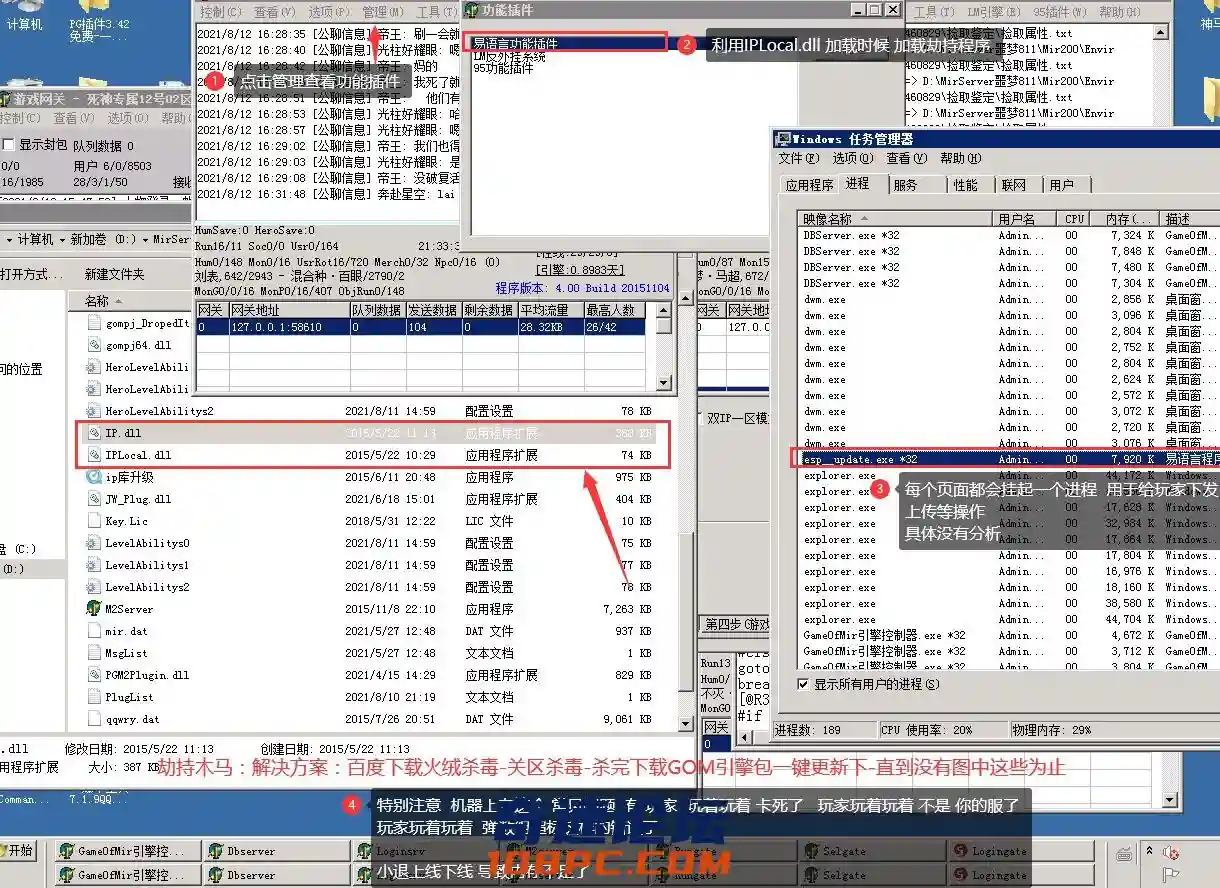Viewport: 1220px width, 888px height.
Task: Open 查看 menu in M2Server window
Action: point(274,12)
